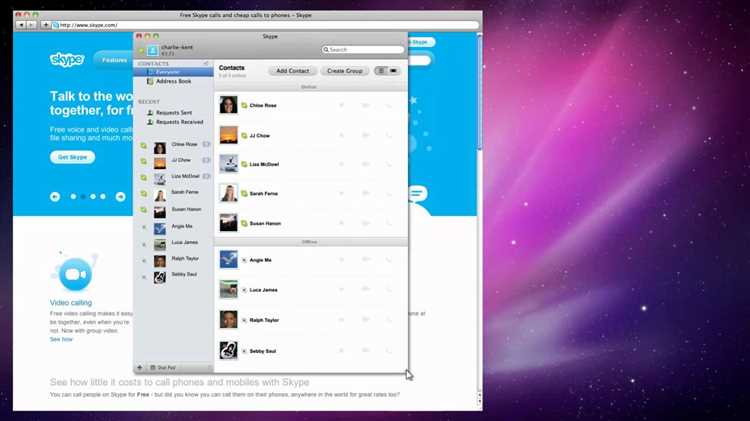Open Address Book in sidebar

(174, 81)
